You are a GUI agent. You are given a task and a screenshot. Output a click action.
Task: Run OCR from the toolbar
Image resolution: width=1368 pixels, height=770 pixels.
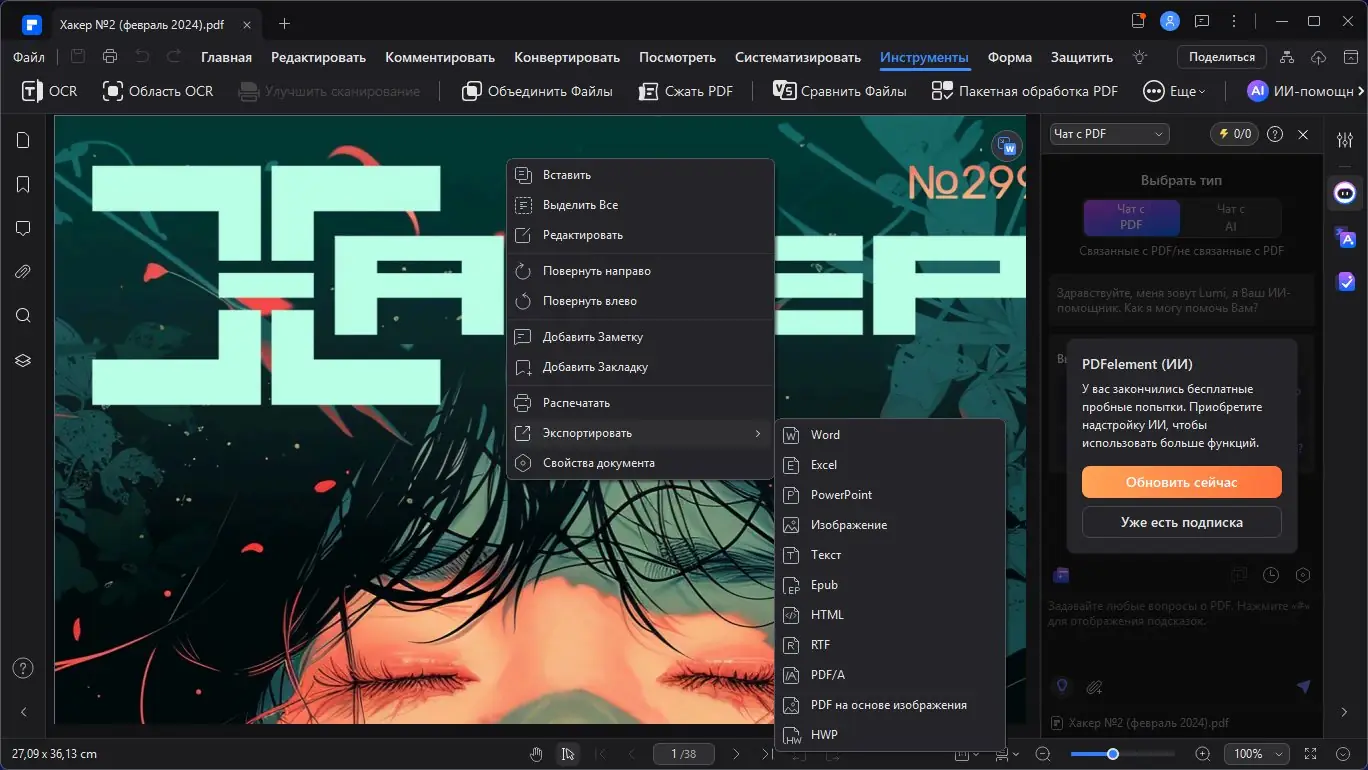49,91
